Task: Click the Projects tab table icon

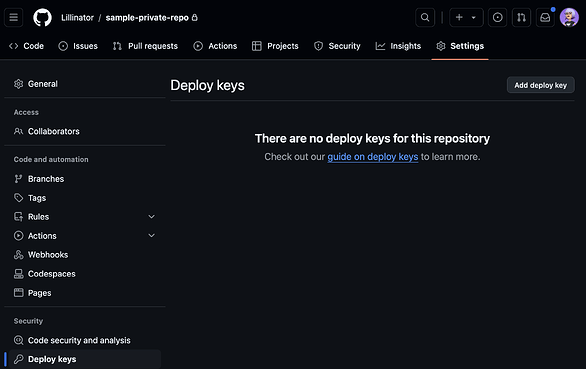Action: pyautogui.click(x=257, y=46)
